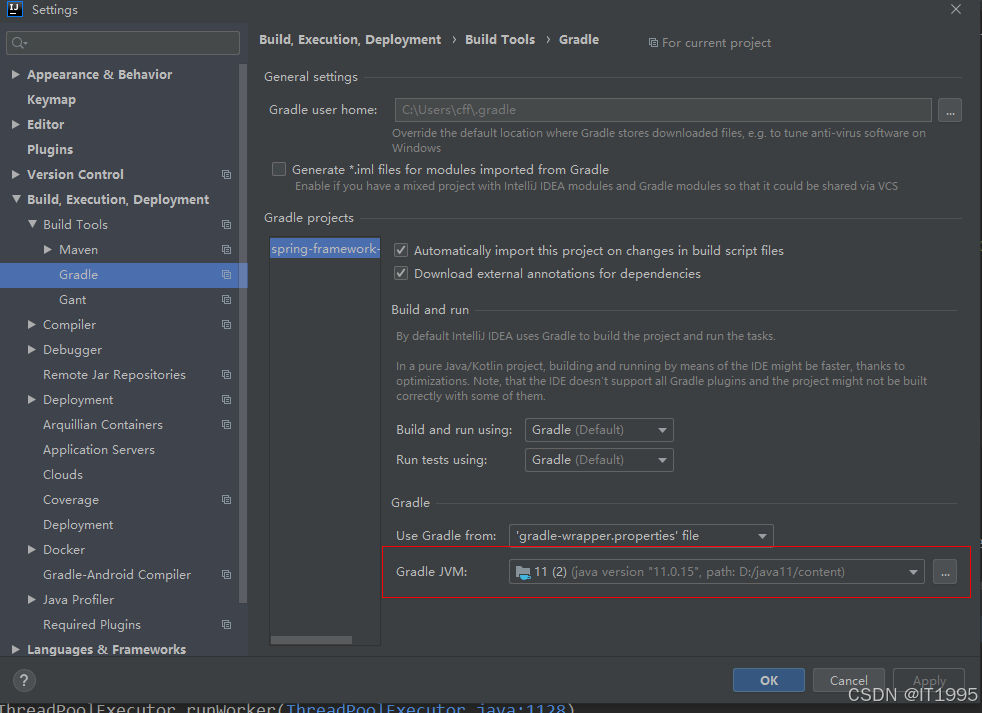Viewport: 982px width, 713px height.
Task: Click the project-level icon beside Arquillian Containers
Action: [x=227, y=425]
